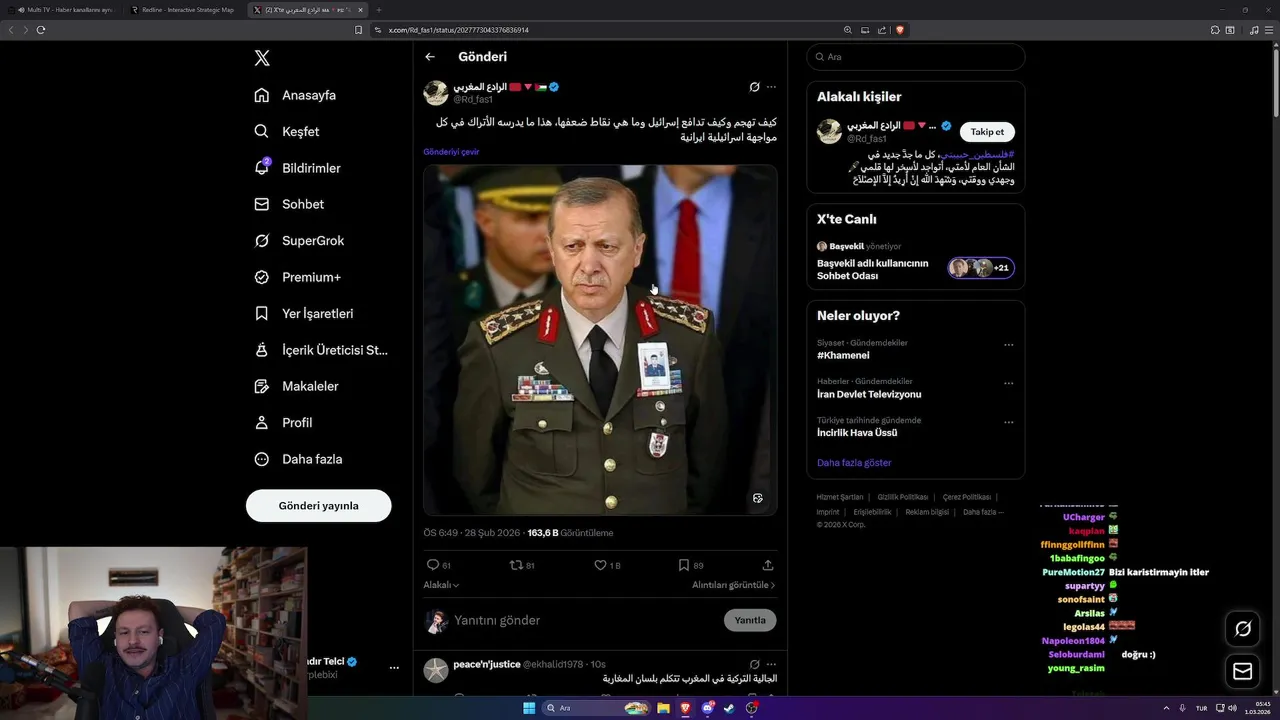Open Yer İşaretleri bookmarks
Image resolution: width=1280 pixels, height=720 pixels.
pos(304,313)
